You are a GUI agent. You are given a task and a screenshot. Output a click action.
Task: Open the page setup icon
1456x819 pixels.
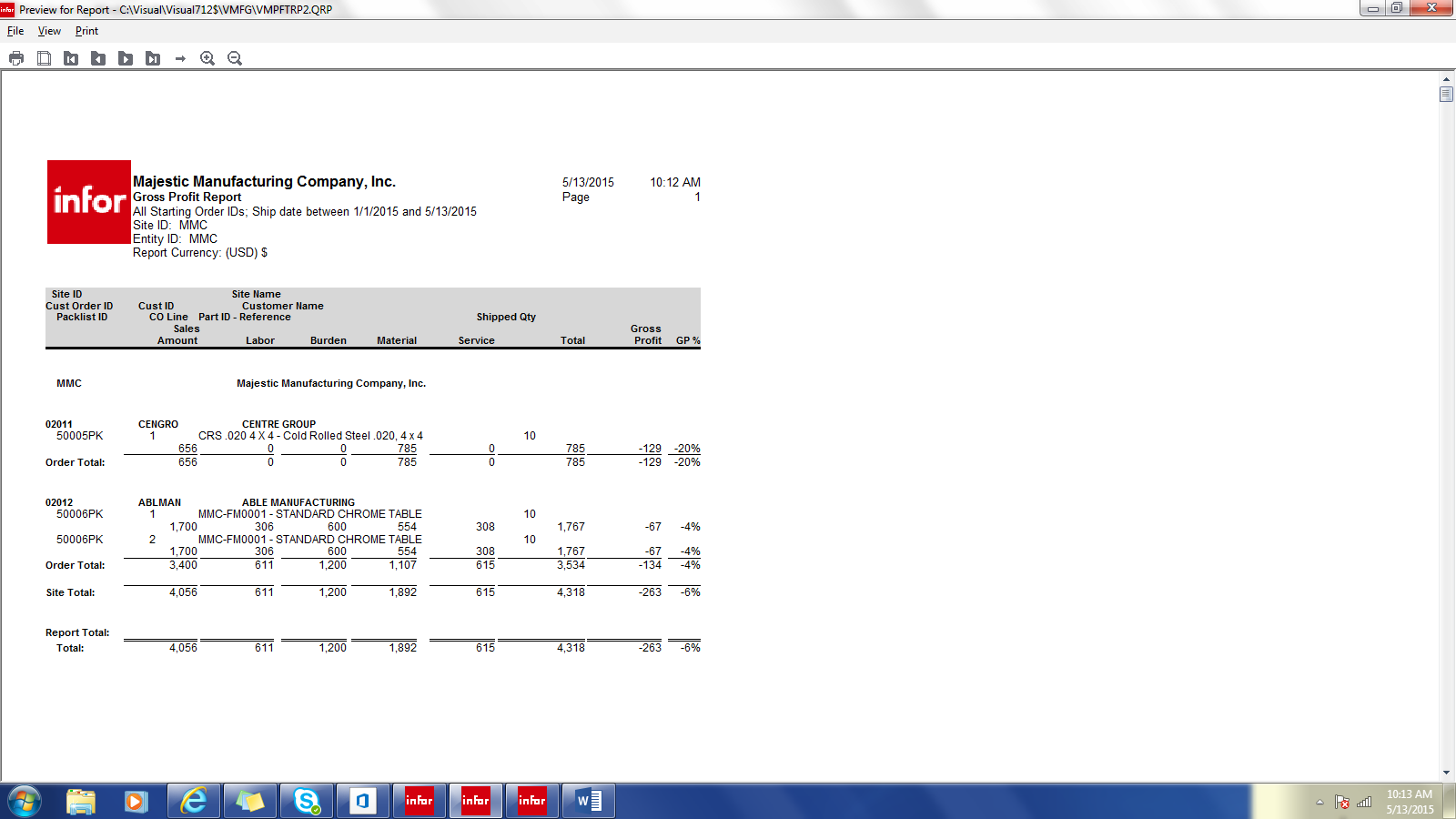coord(44,58)
